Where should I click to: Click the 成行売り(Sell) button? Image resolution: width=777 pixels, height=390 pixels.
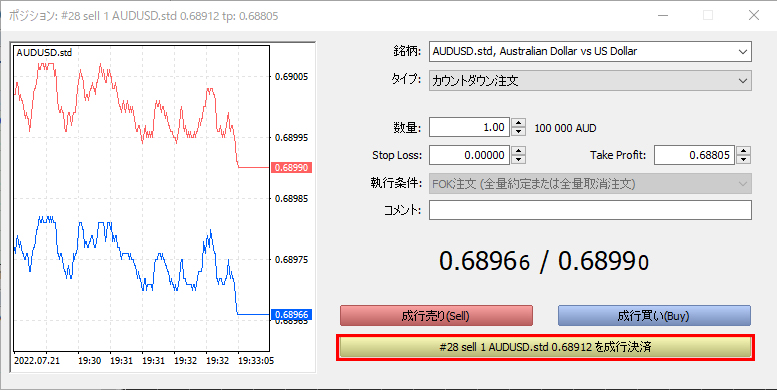pos(436,316)
